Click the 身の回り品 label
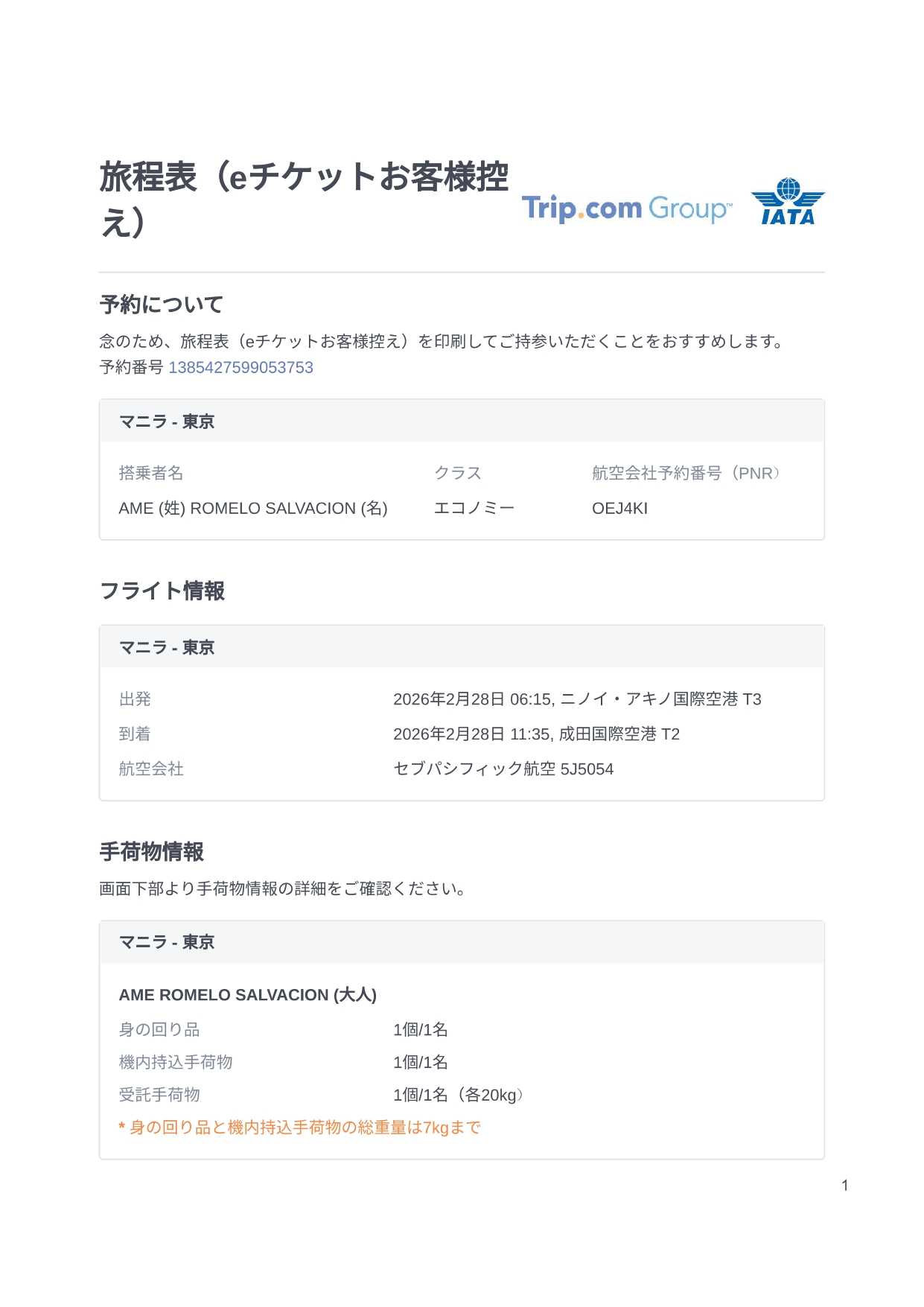The height and width of the screenshot is (1307, 924). (x=159, y=1030)
